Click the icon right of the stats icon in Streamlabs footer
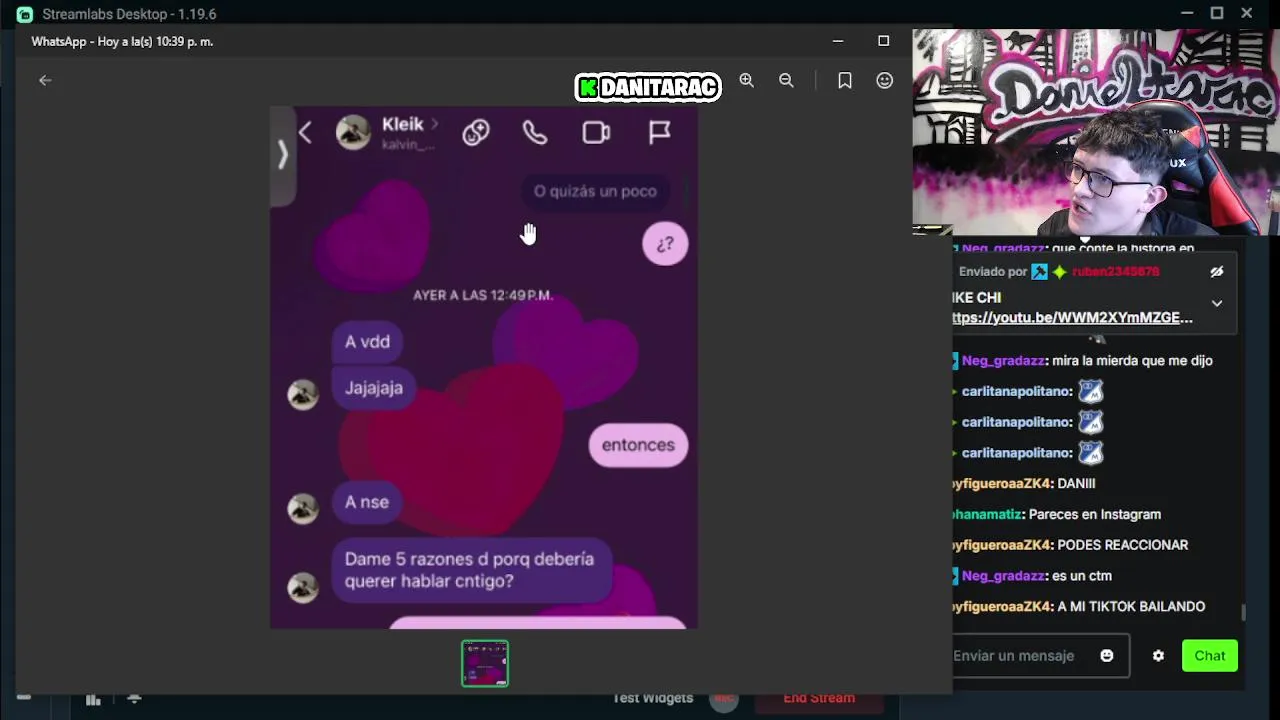The height and width of the screenshot is (720, 1280). click(134, 698)
